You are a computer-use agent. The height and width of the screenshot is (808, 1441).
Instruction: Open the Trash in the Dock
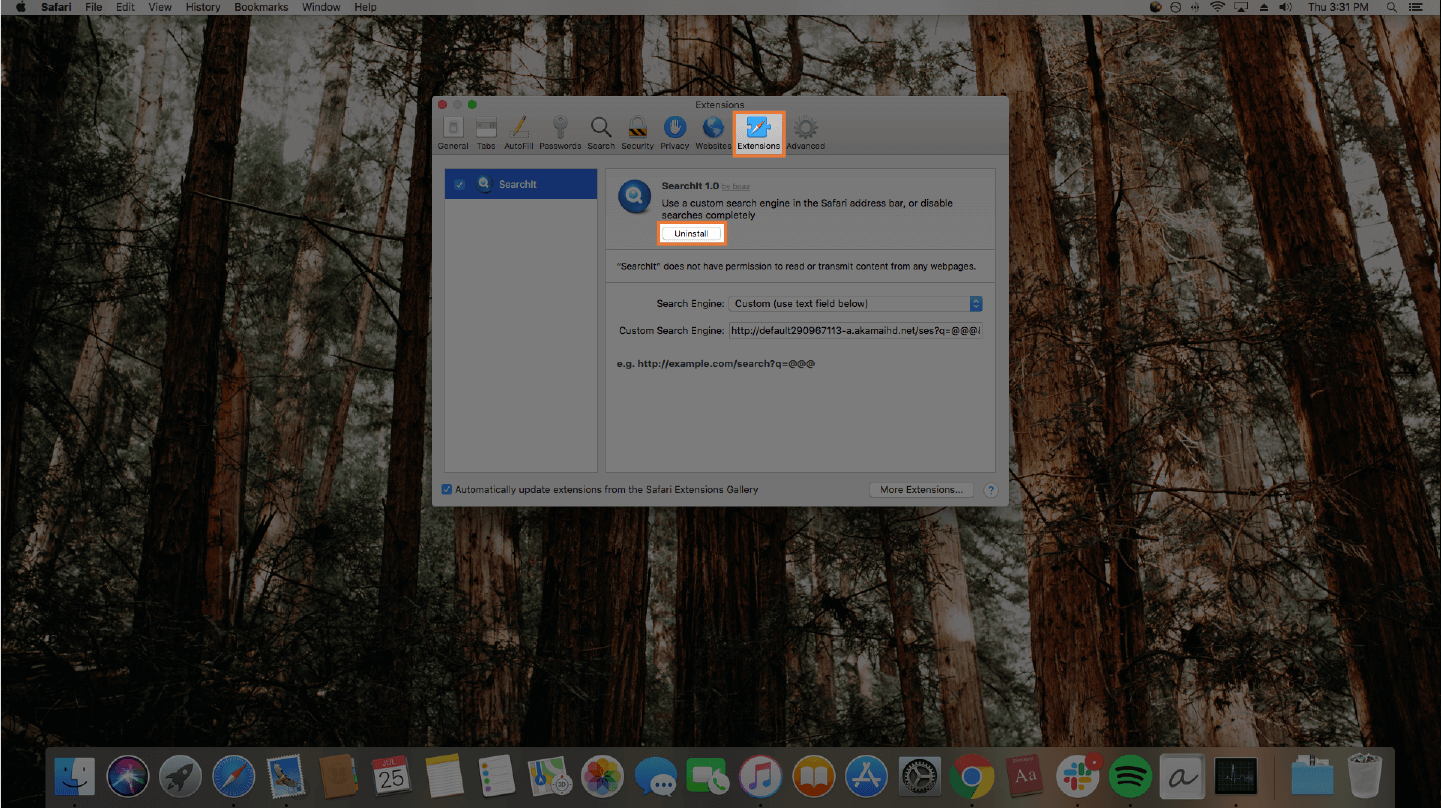click(1364, 776)
